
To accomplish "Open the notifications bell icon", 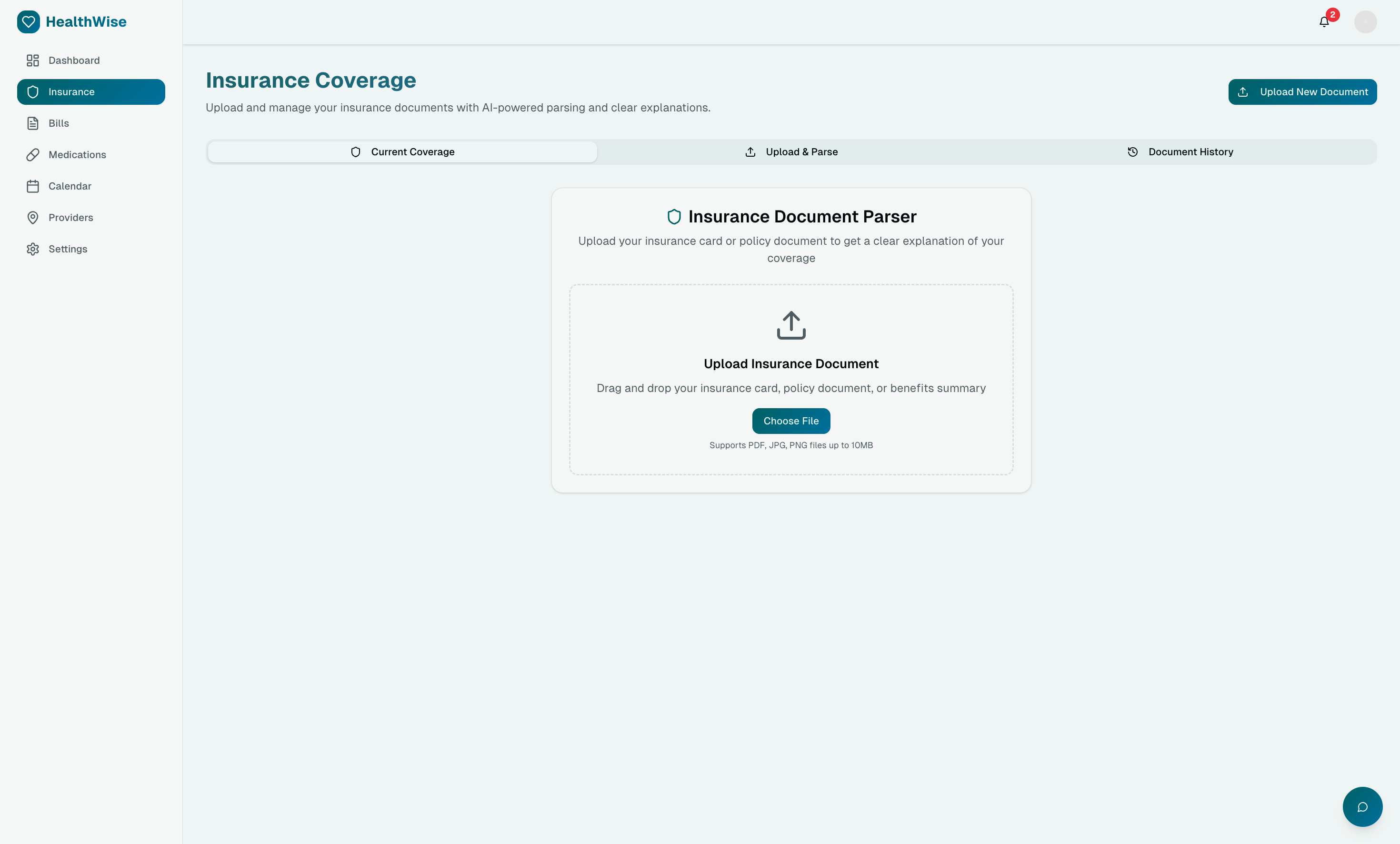I will click(1324, 22).
